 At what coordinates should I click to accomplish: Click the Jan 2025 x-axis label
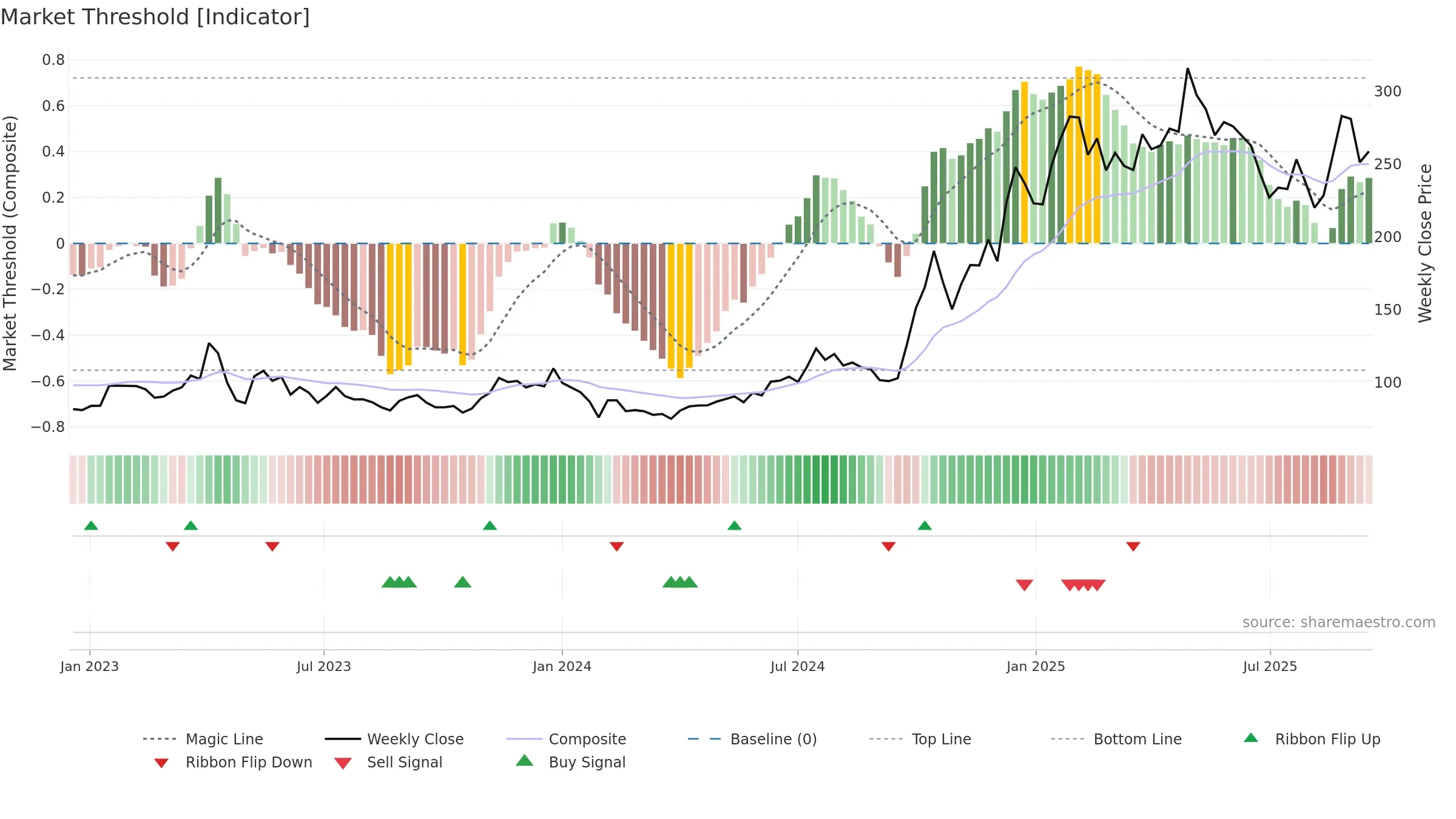tap(1036, 666)
